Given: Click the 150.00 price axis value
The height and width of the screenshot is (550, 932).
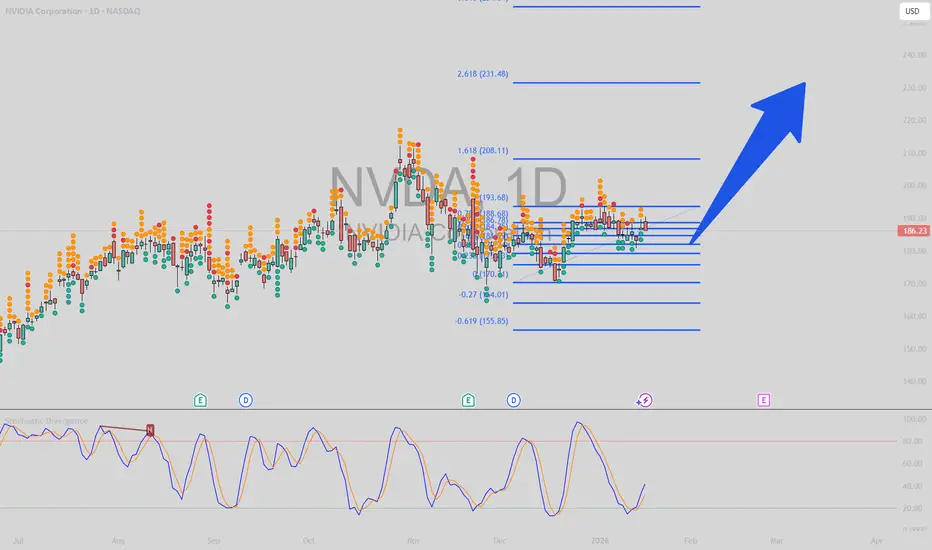Looking at the screenshot, I should (914, 348).
